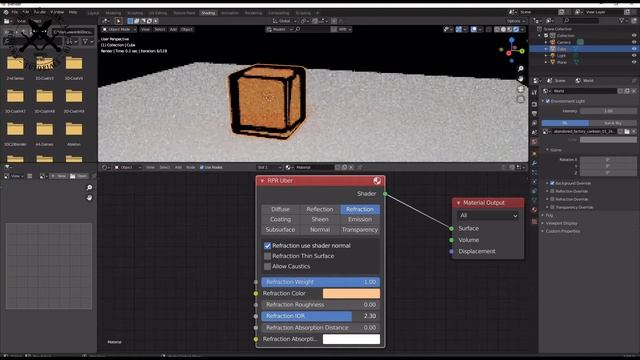
Task: Open the Scene properties tab icon
Action: [x=534, y=132]
